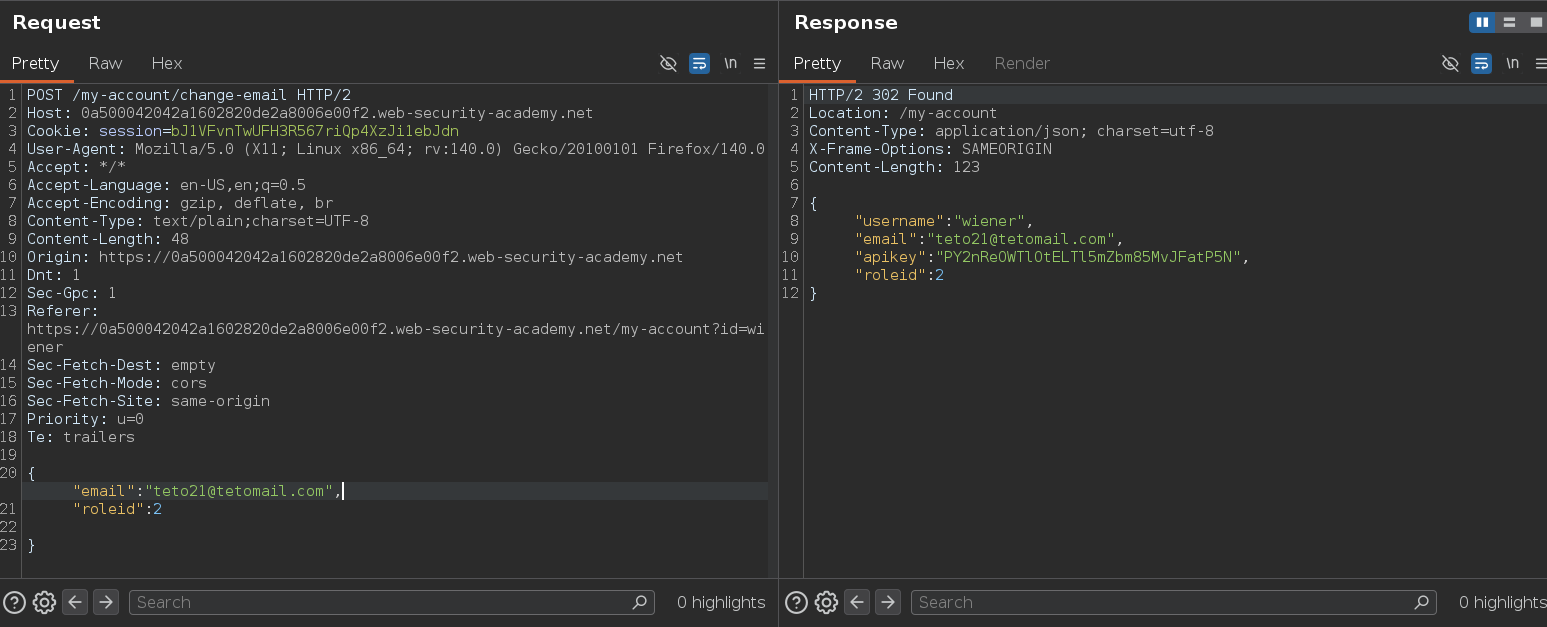
Task: Click "roleid":2 in response body
Action: tap(899, 275)
